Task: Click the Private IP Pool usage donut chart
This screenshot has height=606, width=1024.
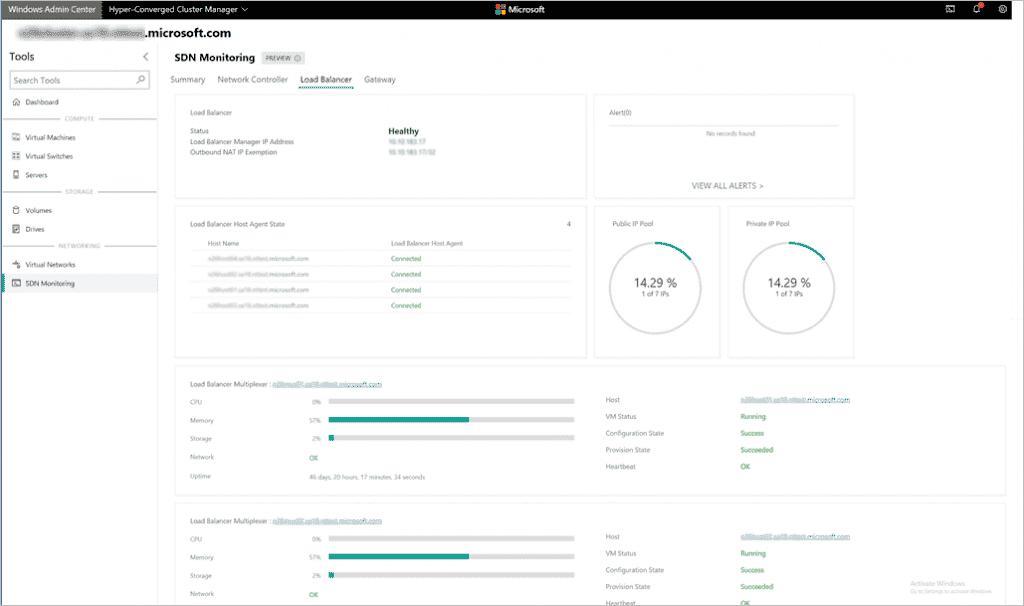Action: (789, 288)
